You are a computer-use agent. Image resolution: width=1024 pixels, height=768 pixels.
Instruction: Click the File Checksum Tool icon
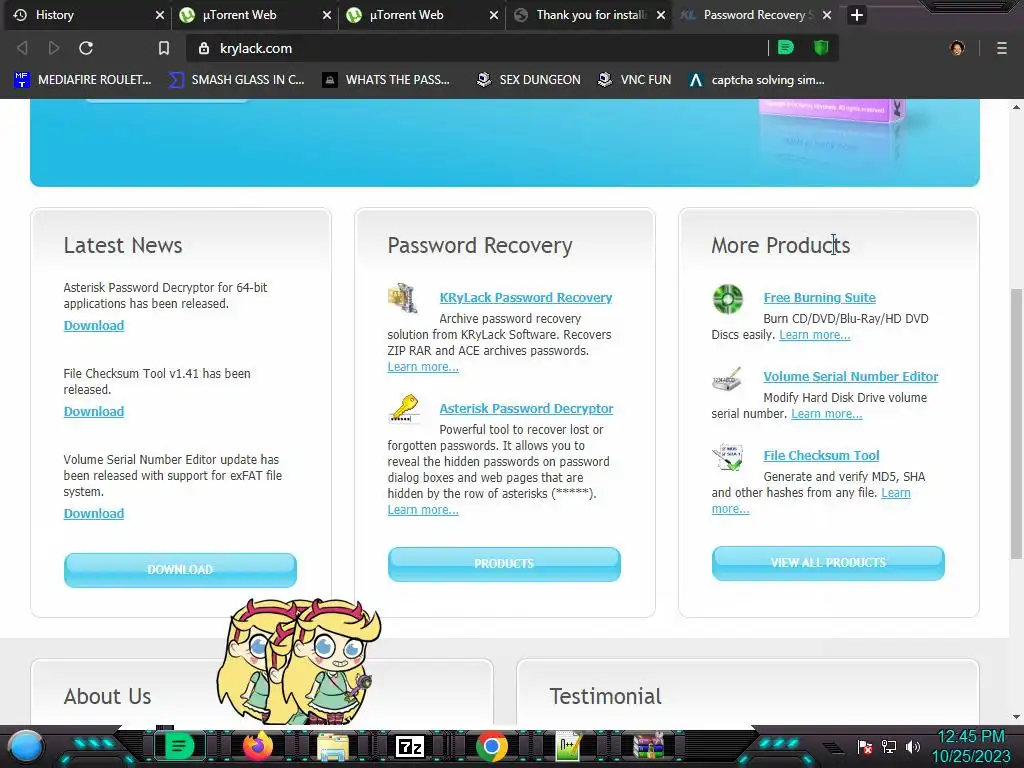tap(728, 457)
